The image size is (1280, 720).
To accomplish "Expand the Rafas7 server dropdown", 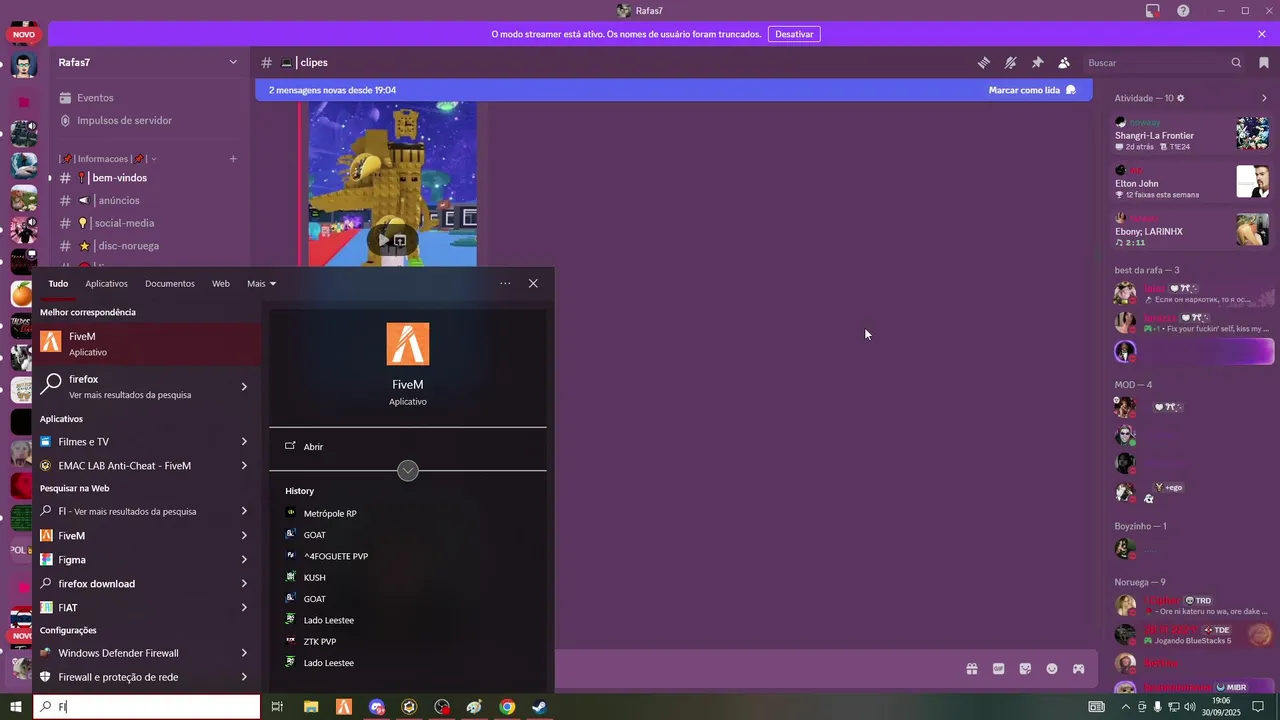I will click(x=233, y=62).
